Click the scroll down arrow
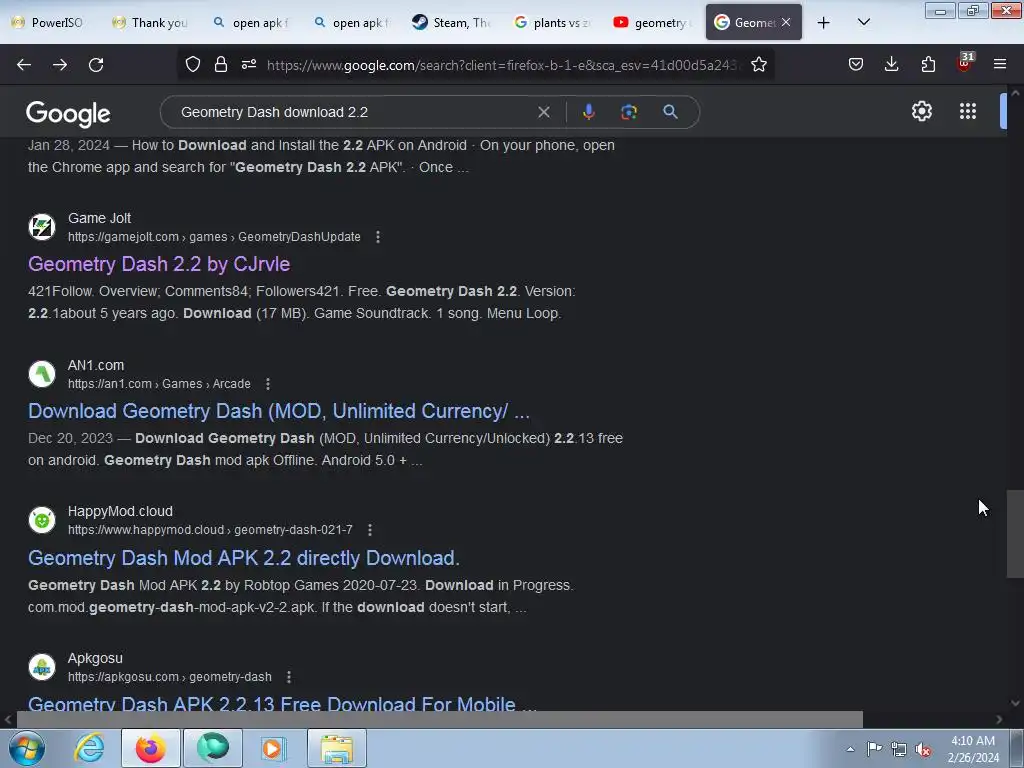The width and height of the screenshot is (1024, 768). (1015, 703)
